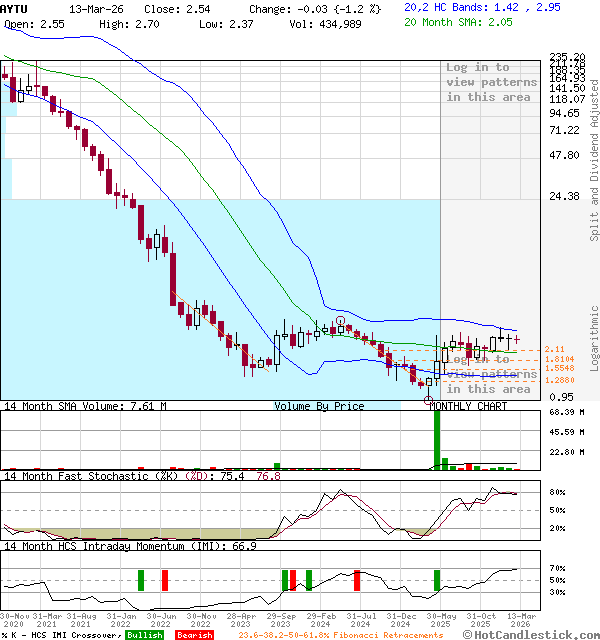Click the latest candlestick on the price chart
This screenshot has height=640, width=600.
(516, 340)
